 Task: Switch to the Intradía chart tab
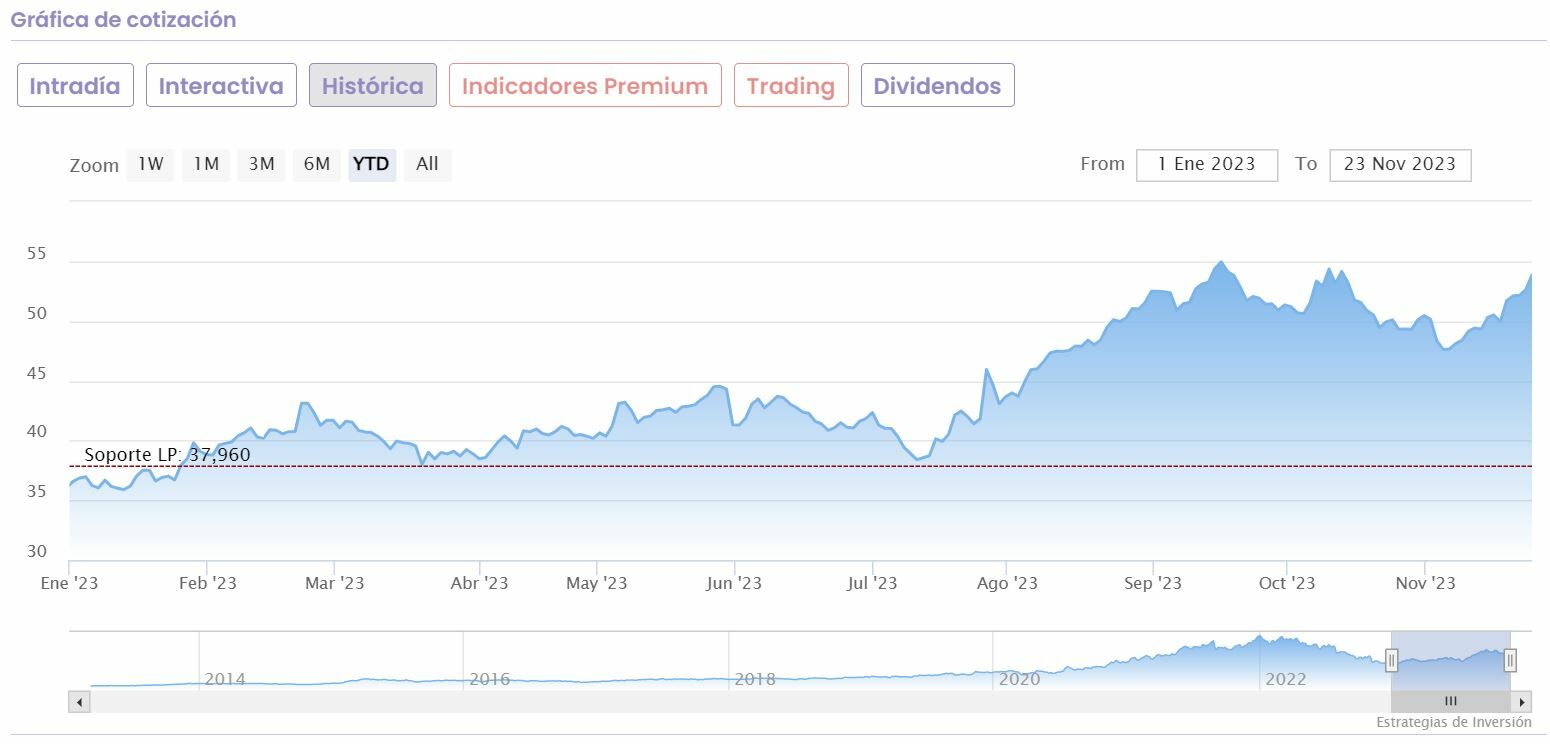[75, 86]
